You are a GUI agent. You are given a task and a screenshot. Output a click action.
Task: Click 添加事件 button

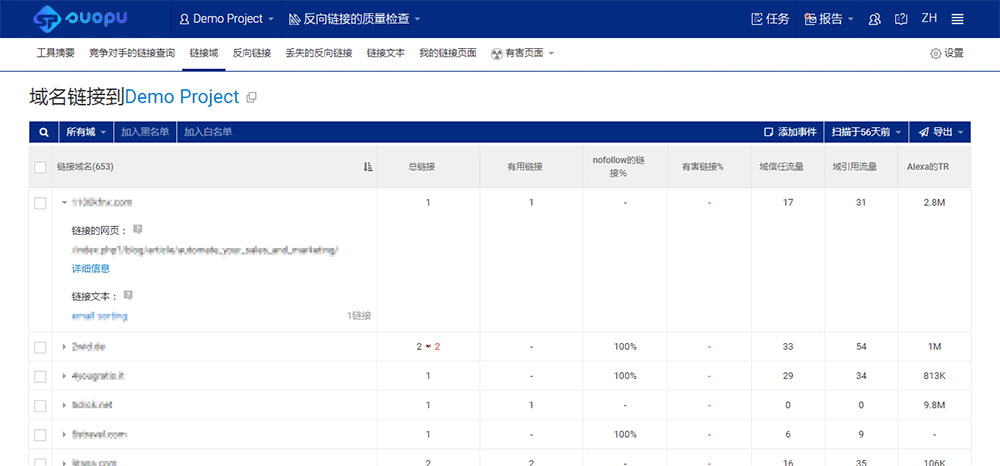click(790, 132)
